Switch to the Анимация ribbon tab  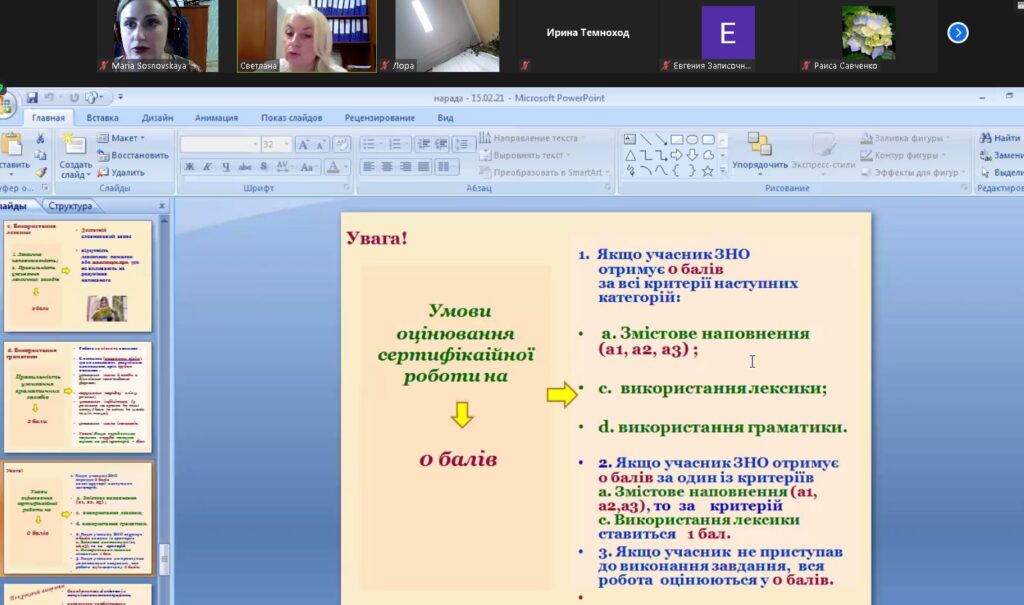[216, 118]
